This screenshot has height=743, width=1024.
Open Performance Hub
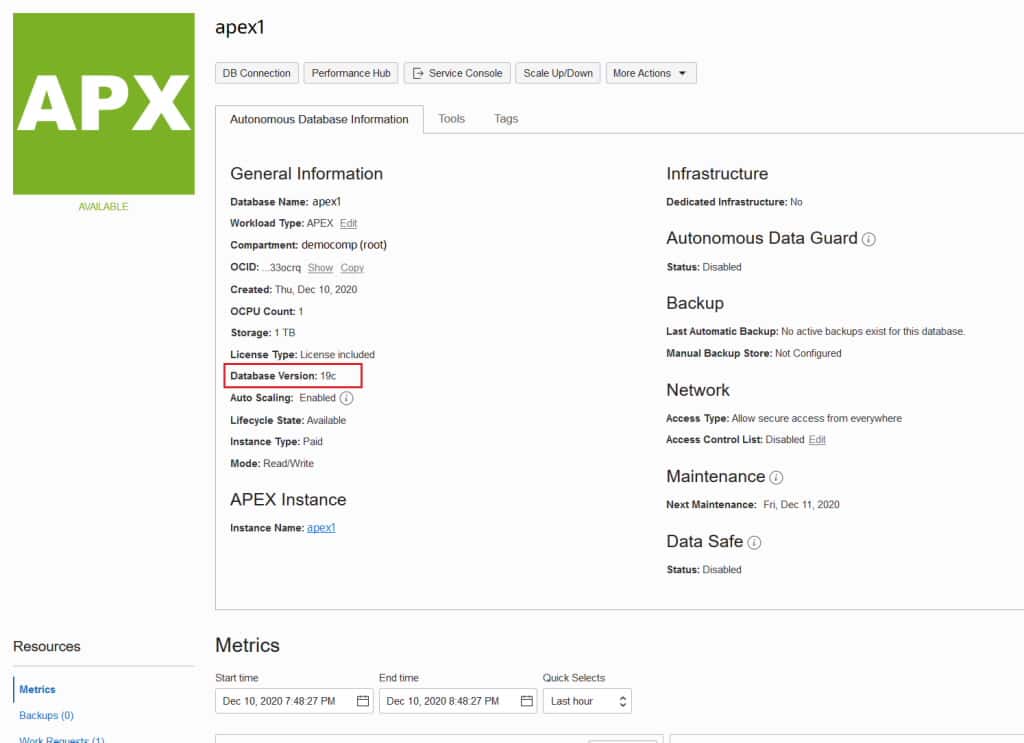pos(350,72)
